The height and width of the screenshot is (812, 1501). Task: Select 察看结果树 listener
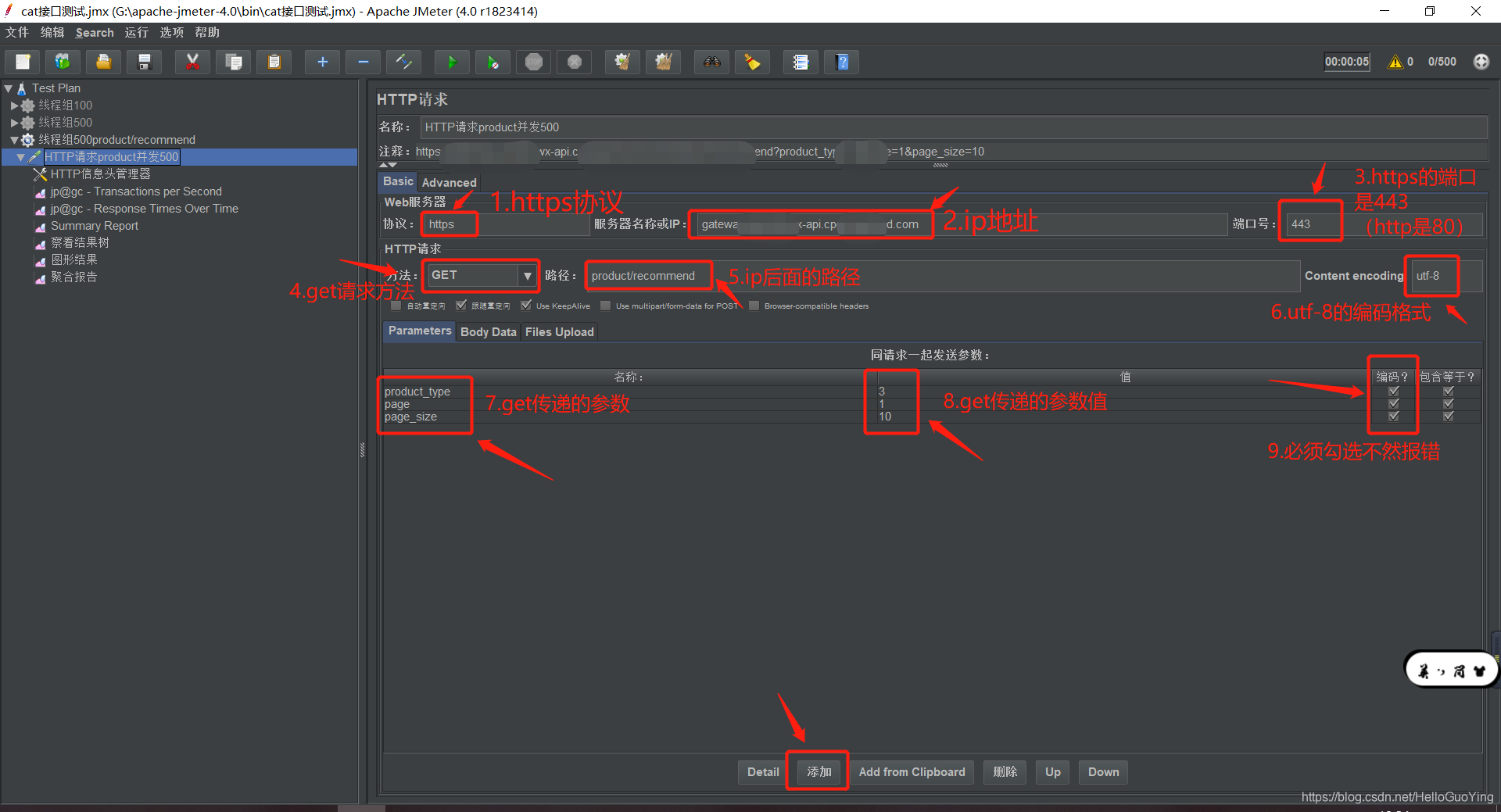coord(80,243)
